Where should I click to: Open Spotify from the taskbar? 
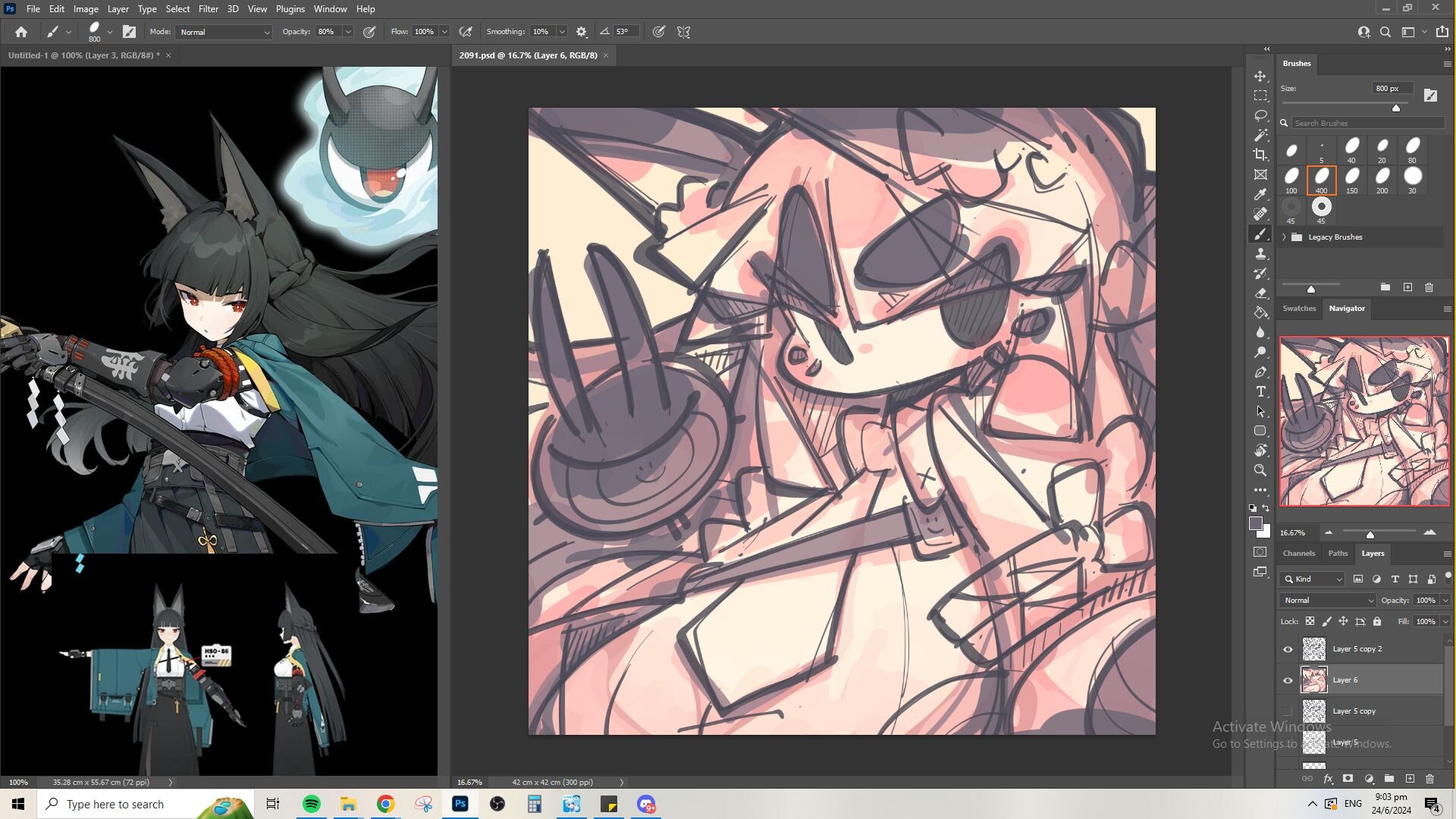pos(311,804)
